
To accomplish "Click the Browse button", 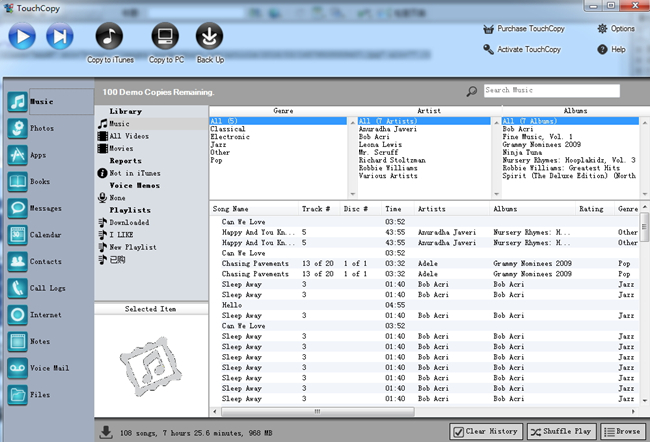I will click(620, 431).
